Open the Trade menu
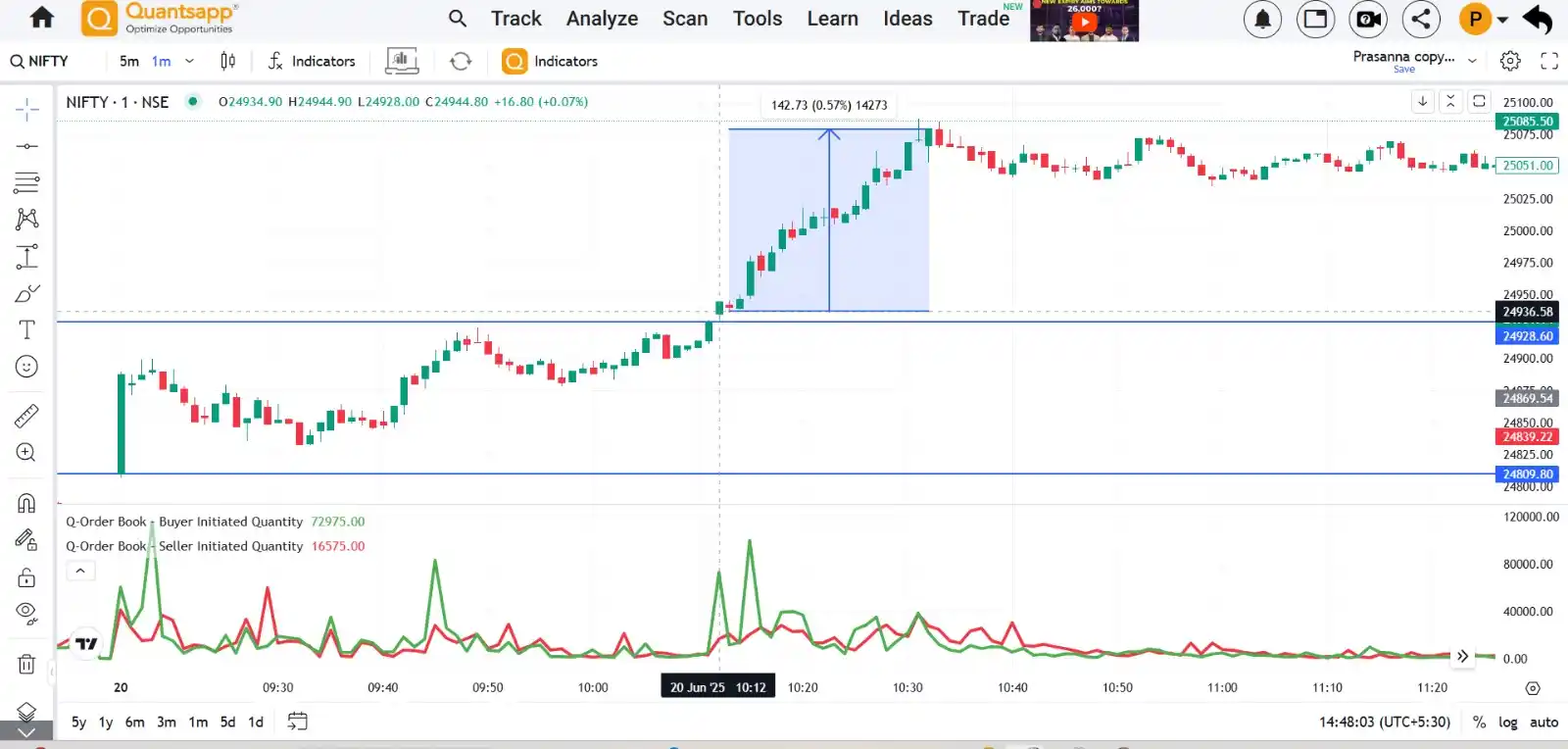 click(x=983, y=19)
